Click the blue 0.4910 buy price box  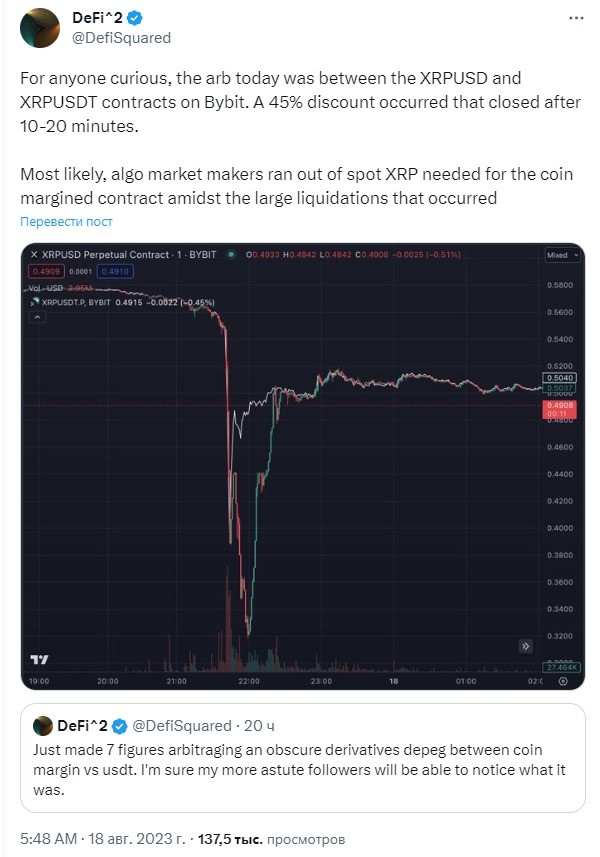pos(115,271)
